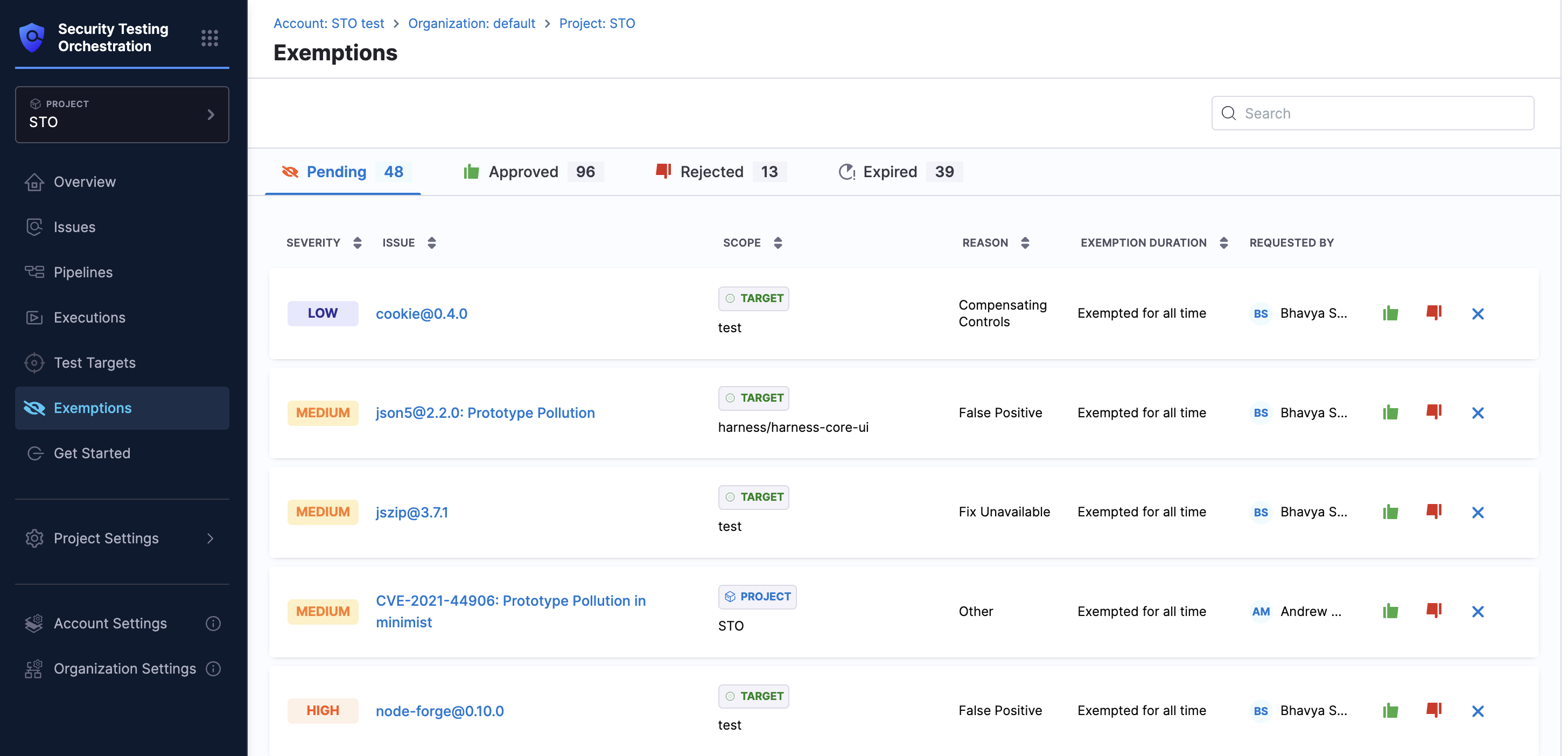Reject the json5@2.2.0 exemption with thumbs down

1433,412
